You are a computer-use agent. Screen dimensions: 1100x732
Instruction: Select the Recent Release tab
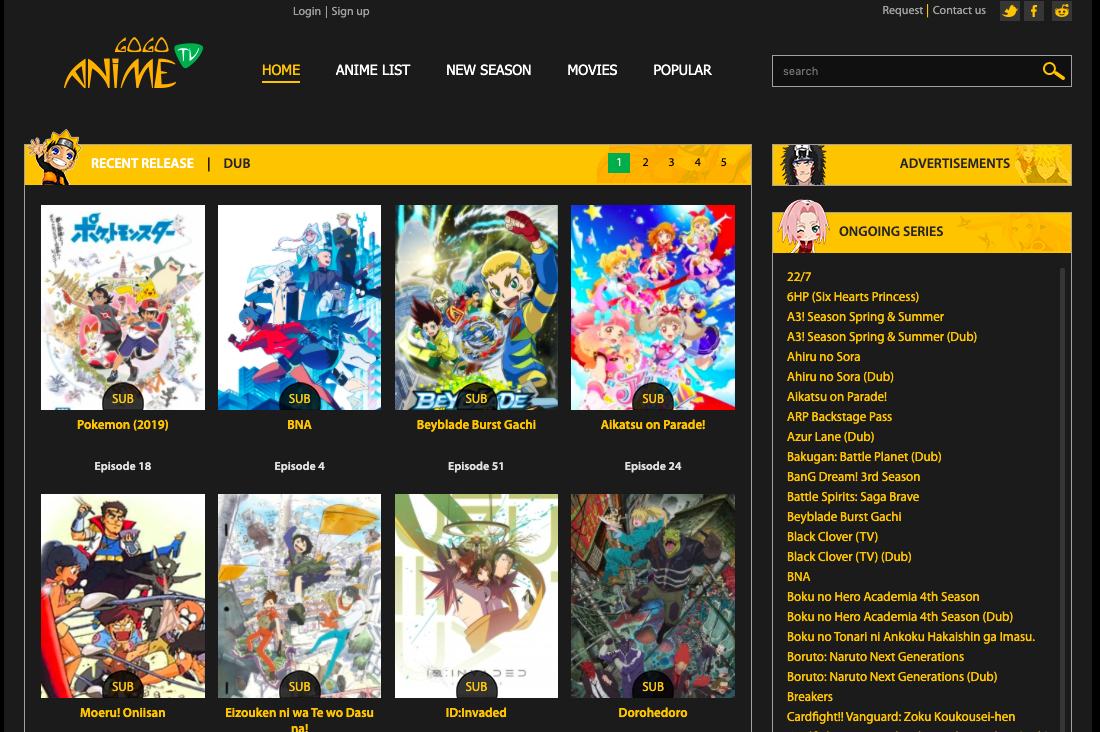(x=142, y=163)
